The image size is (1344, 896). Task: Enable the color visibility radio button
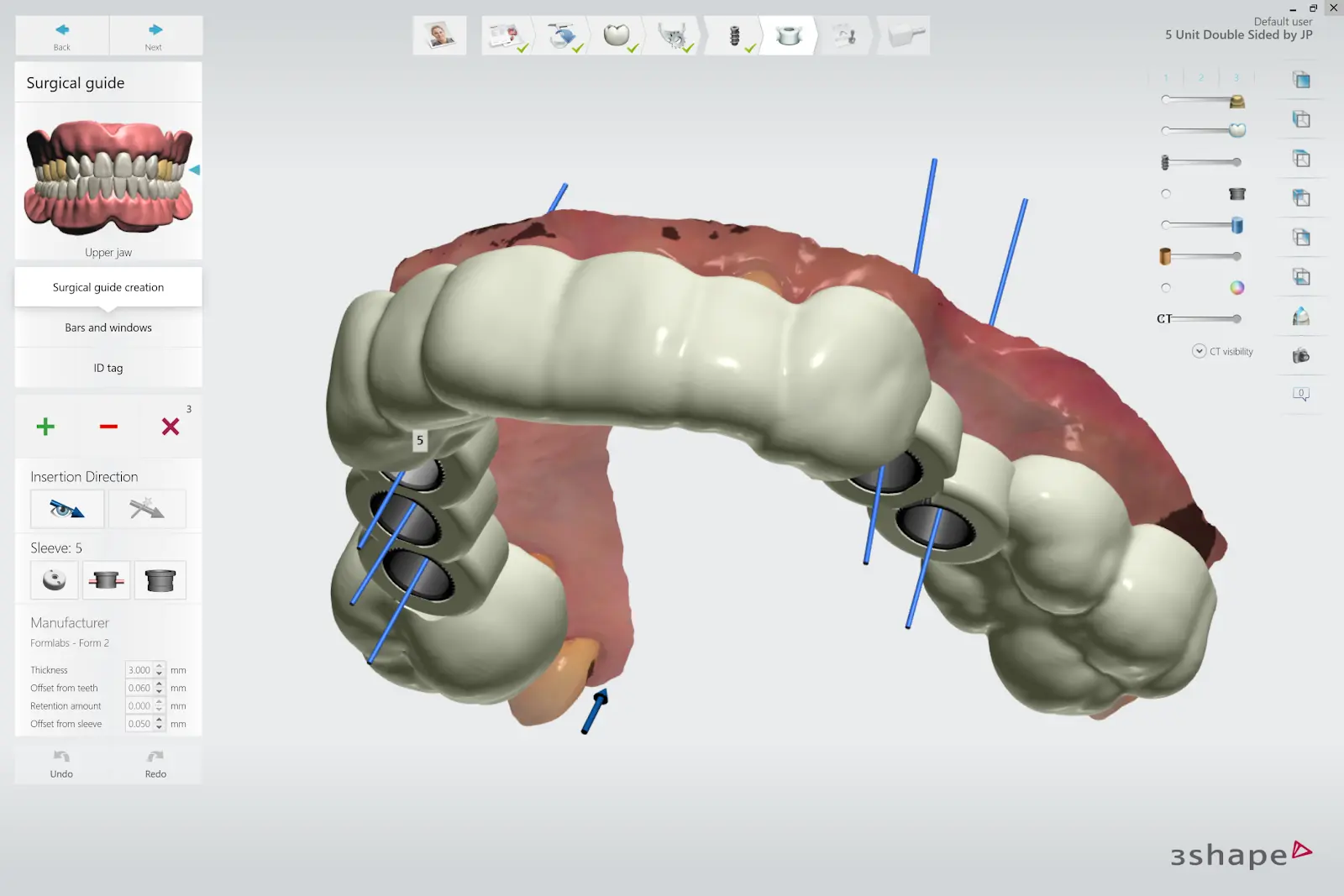click(1166, 287)
